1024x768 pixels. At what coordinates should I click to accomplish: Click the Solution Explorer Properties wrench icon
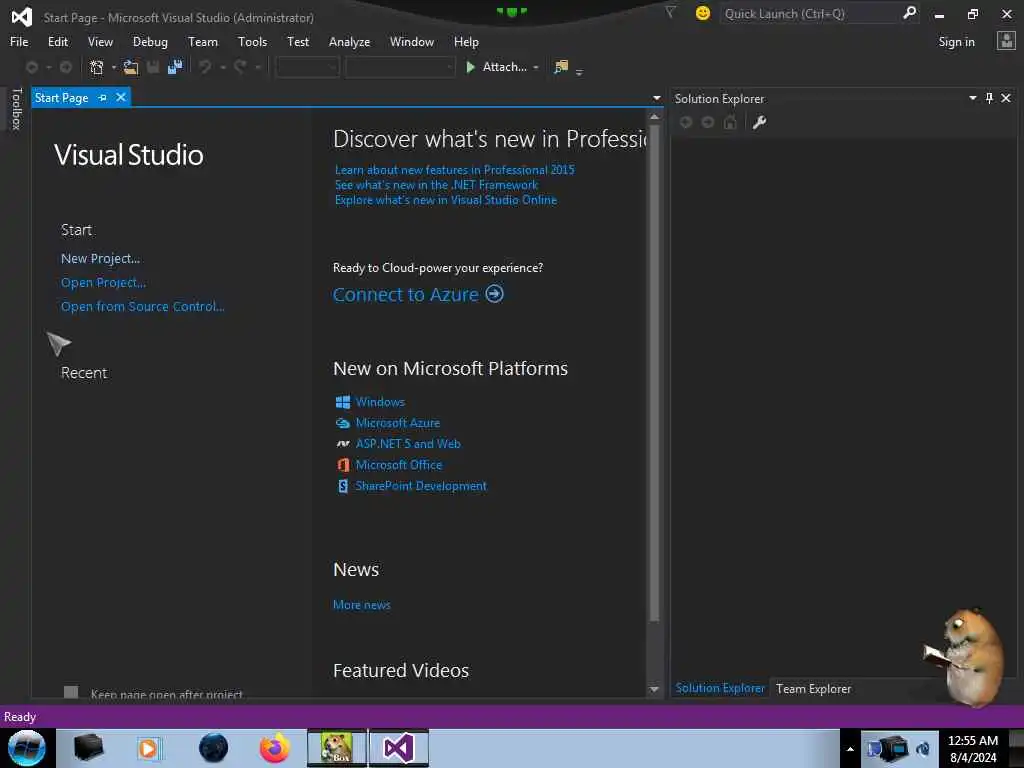pos(759,122)
